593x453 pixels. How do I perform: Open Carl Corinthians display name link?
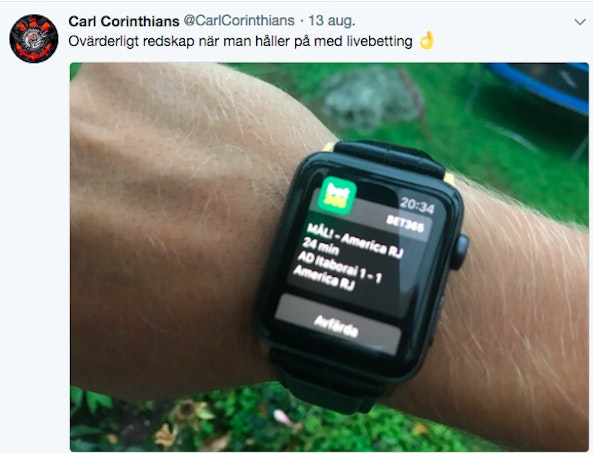pos(124,21)
